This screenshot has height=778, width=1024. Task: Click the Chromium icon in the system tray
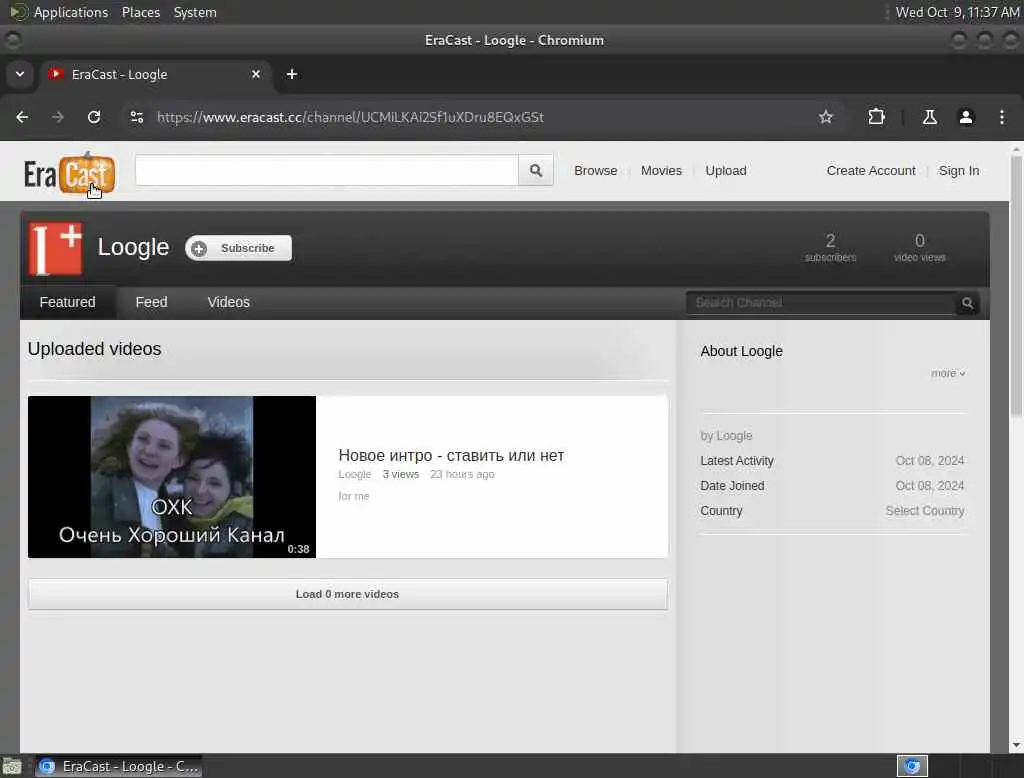pos(912,766)
